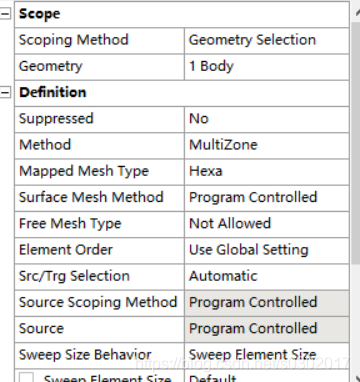Screen dimensions: 360x382
Task: Open Element Order Use Global Setting value
Action: point(267,250)
